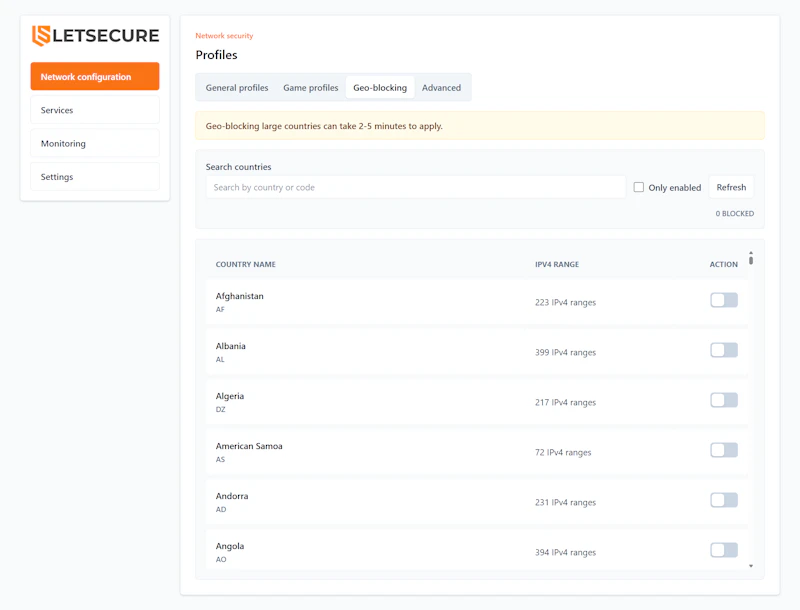Enable blocking for Algeria
Viewport: 800px width, 610px height.
coord(724,400)
